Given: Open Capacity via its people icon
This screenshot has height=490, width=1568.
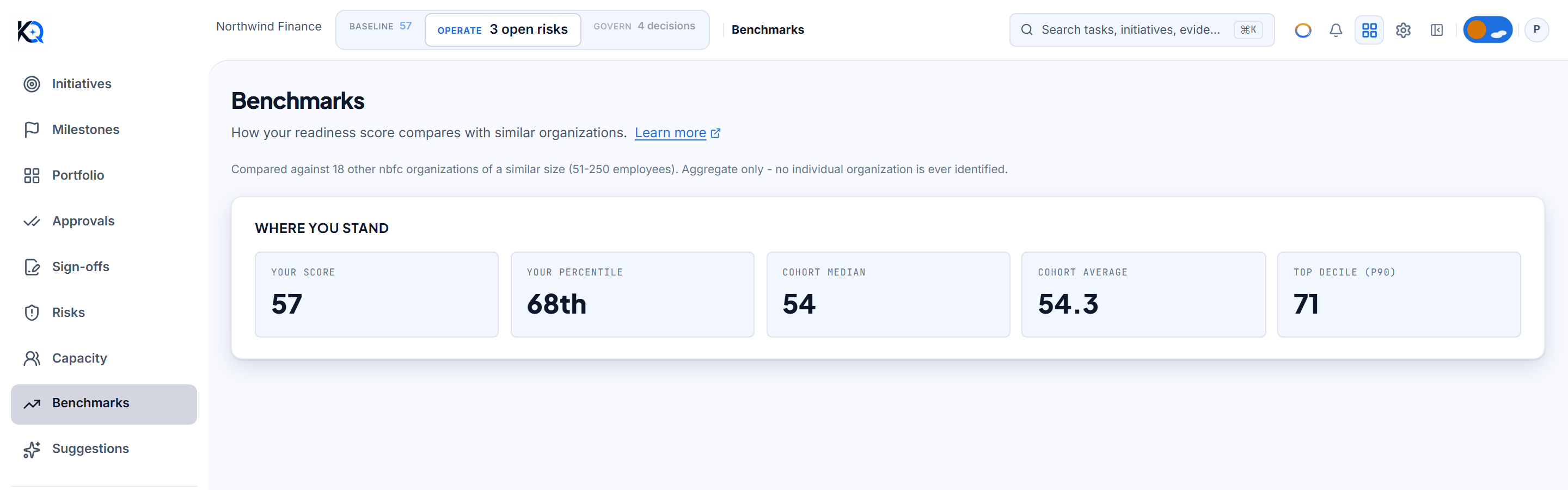Looking at the screenshot, I should pyautogui.click(x=32, y=358).
